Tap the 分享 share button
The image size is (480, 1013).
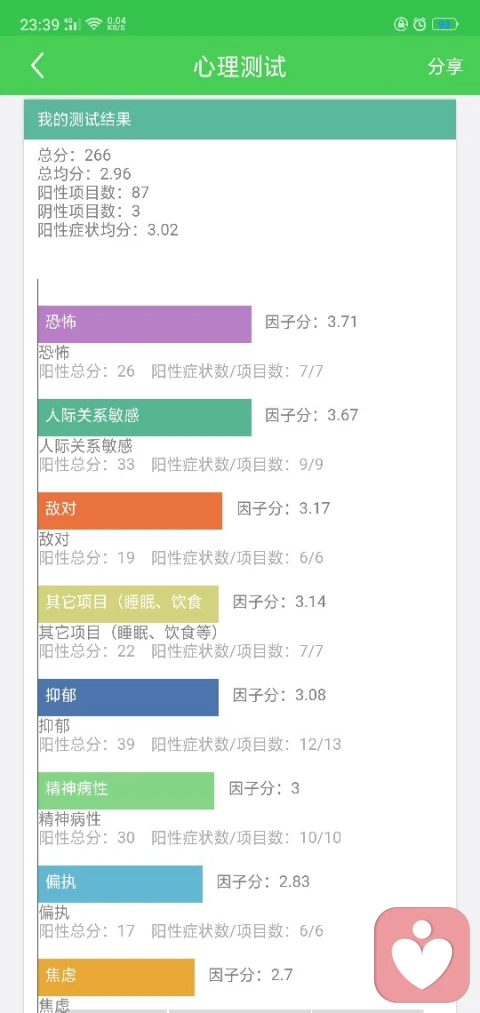[x=445, y=67]
